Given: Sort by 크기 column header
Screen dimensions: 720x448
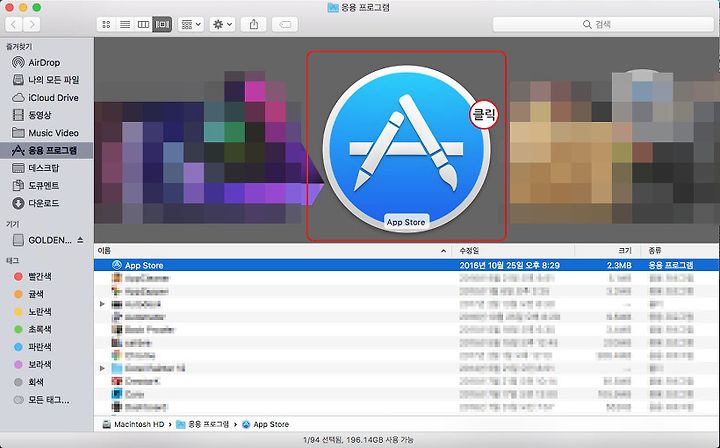Looking at the screenshot, I should (625, 251).
